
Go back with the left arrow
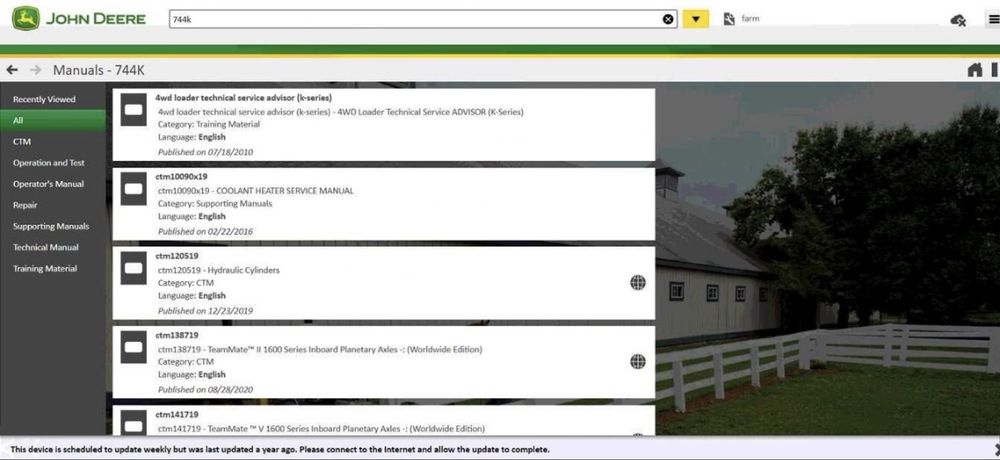coord(11,70)
